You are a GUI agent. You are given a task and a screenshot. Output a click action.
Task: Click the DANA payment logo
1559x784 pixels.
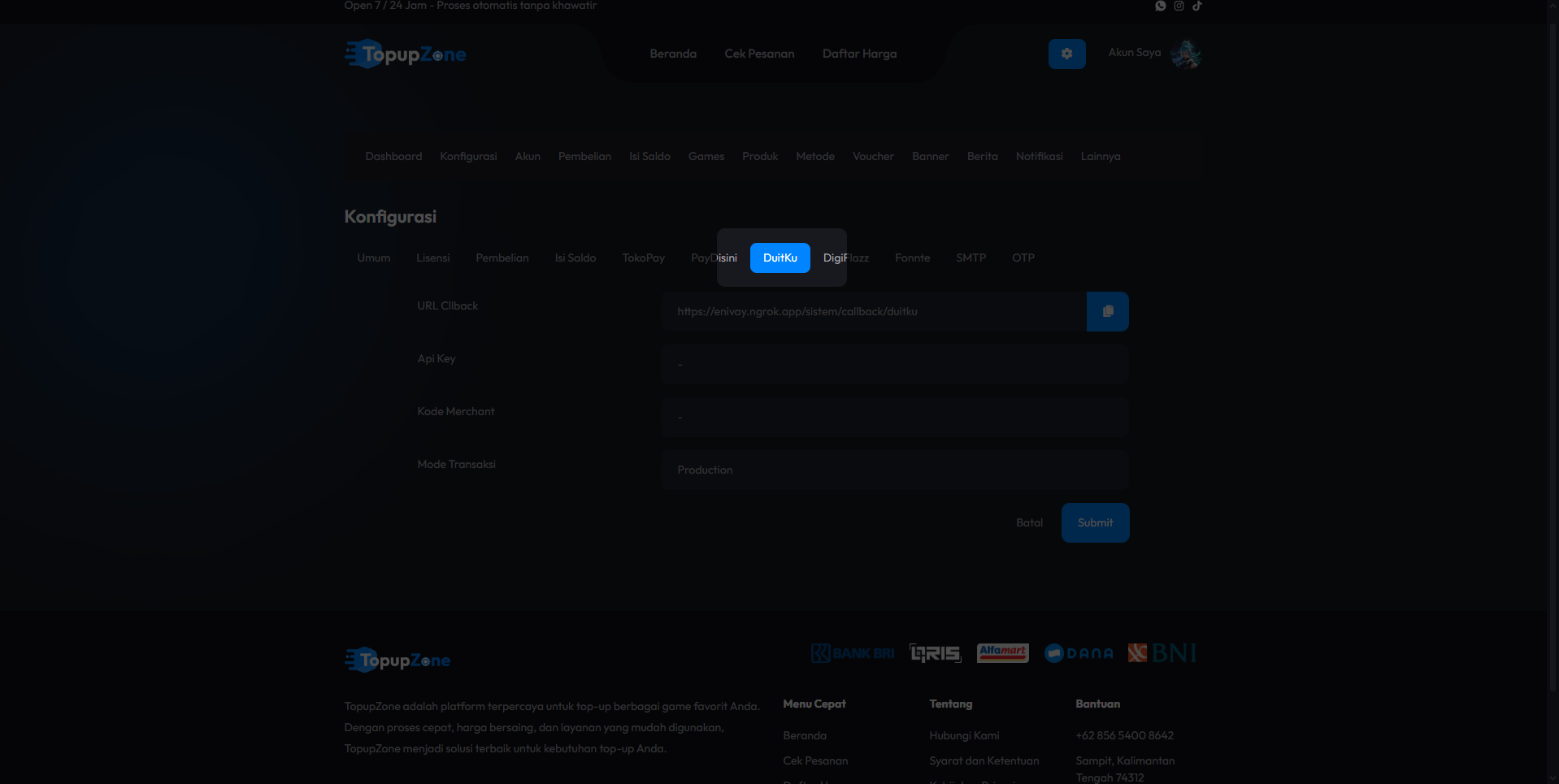1079,653
